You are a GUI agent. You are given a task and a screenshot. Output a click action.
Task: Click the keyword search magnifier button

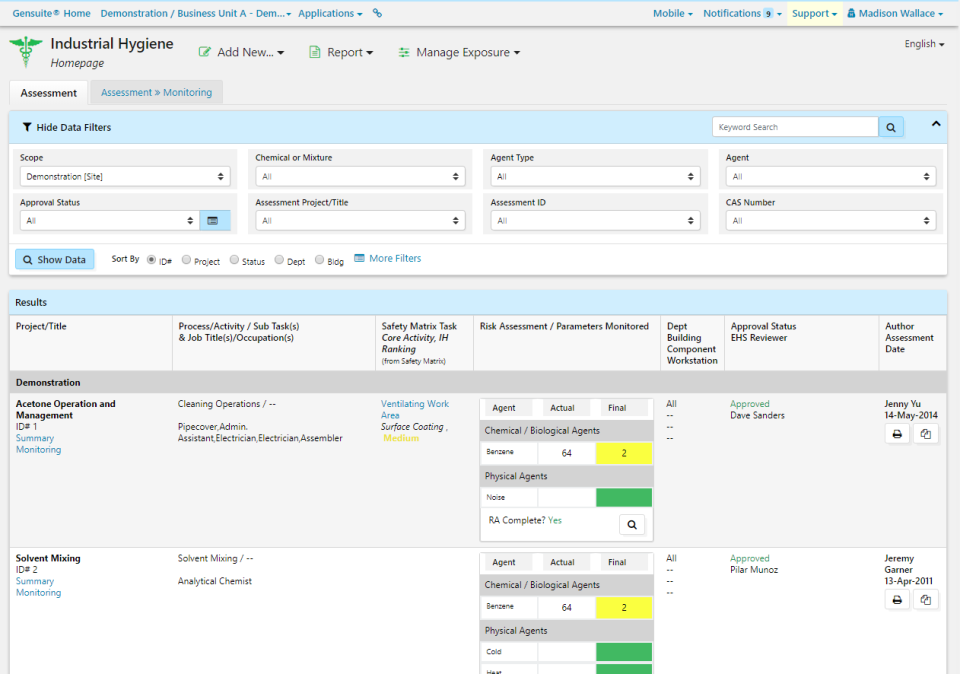click(891, 127)
